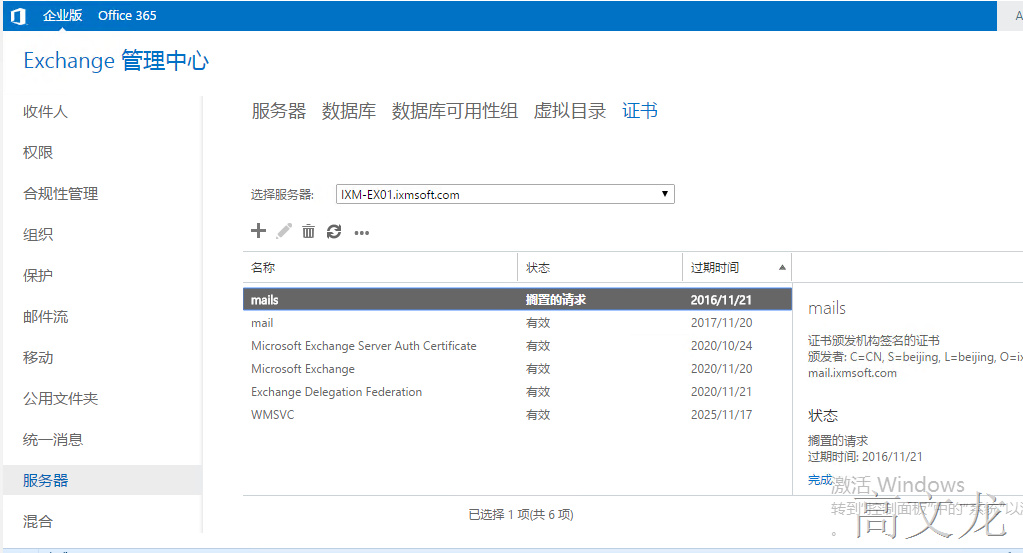Switch to the Office 365 header tab
Screen dimensions: 1023x553
point(127,16)
